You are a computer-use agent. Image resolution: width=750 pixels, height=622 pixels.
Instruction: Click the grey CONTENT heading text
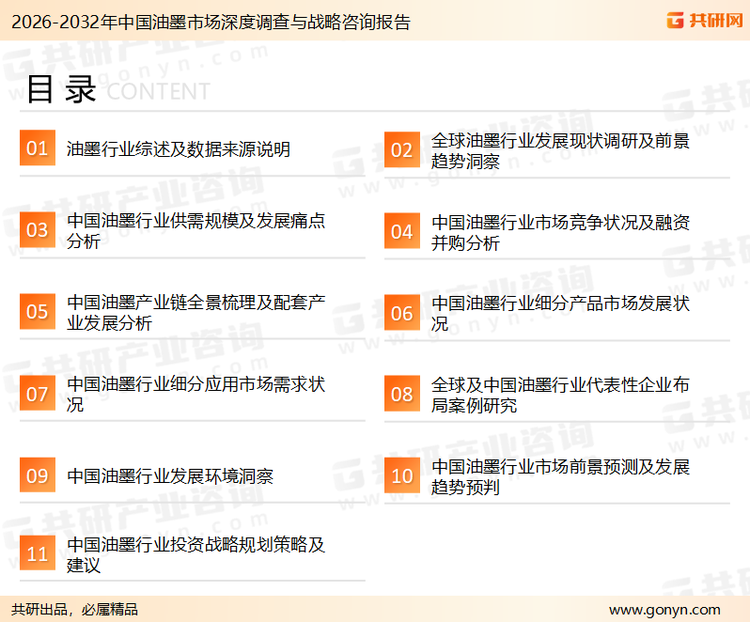point(158,91)
